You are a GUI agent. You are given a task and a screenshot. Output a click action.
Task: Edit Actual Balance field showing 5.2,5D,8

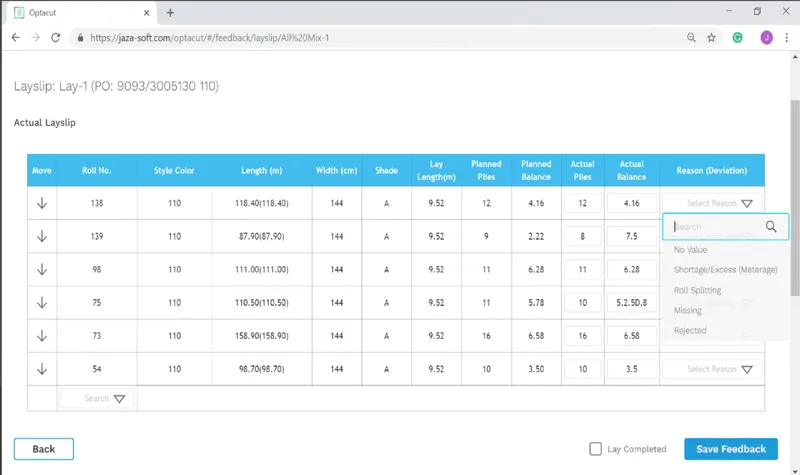click(632, 303)
